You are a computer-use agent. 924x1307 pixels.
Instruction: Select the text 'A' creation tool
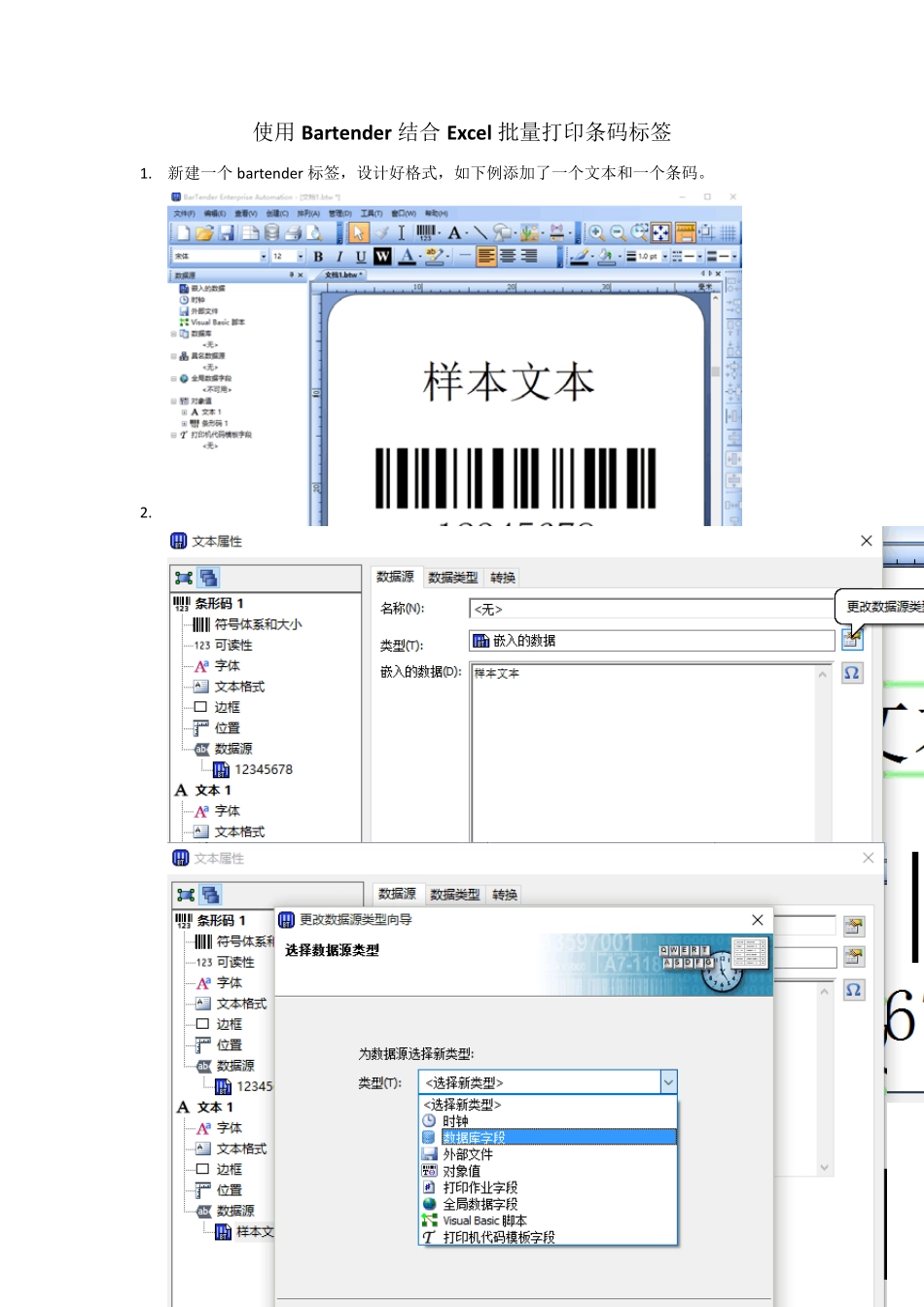(x=454, y=232)
